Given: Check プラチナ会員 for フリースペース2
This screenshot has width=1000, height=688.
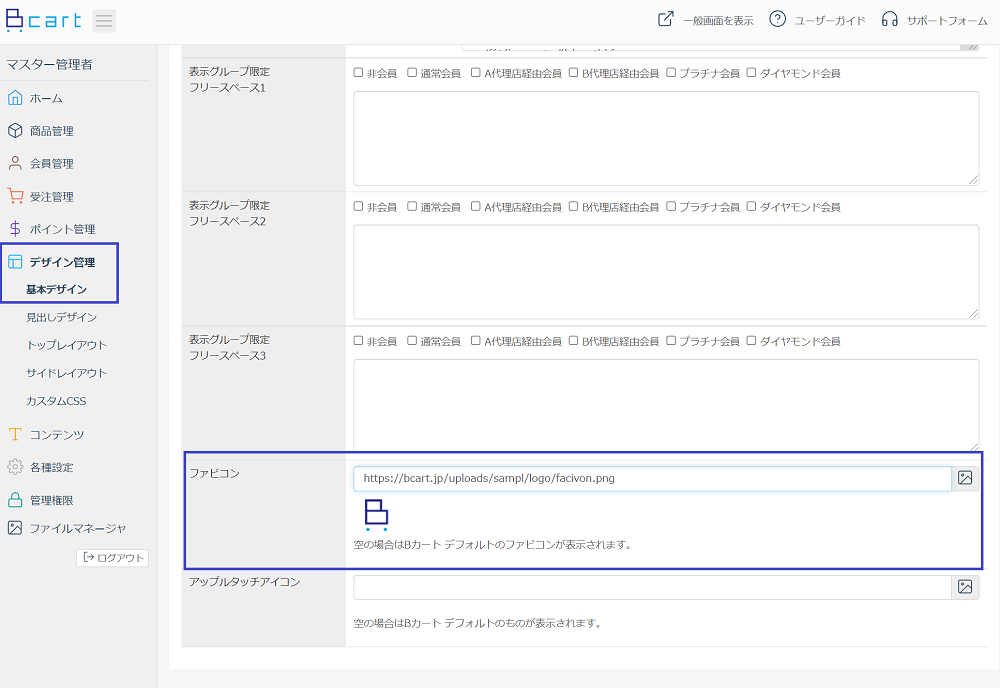Looking at the screenshot, I should tap(671, 207).
